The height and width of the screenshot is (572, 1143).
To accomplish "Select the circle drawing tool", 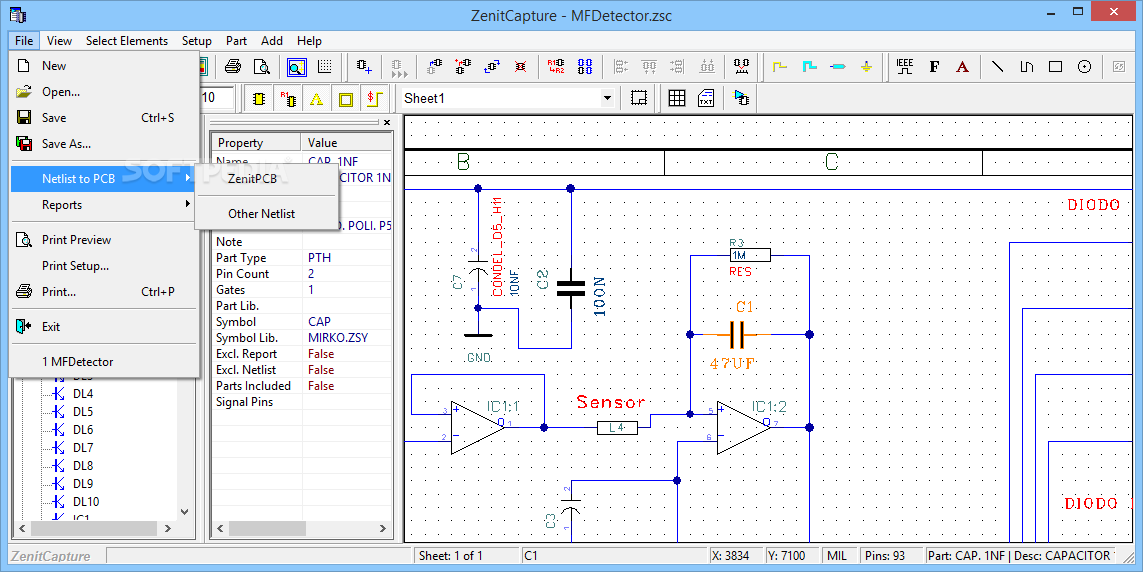I will 1084,67.
